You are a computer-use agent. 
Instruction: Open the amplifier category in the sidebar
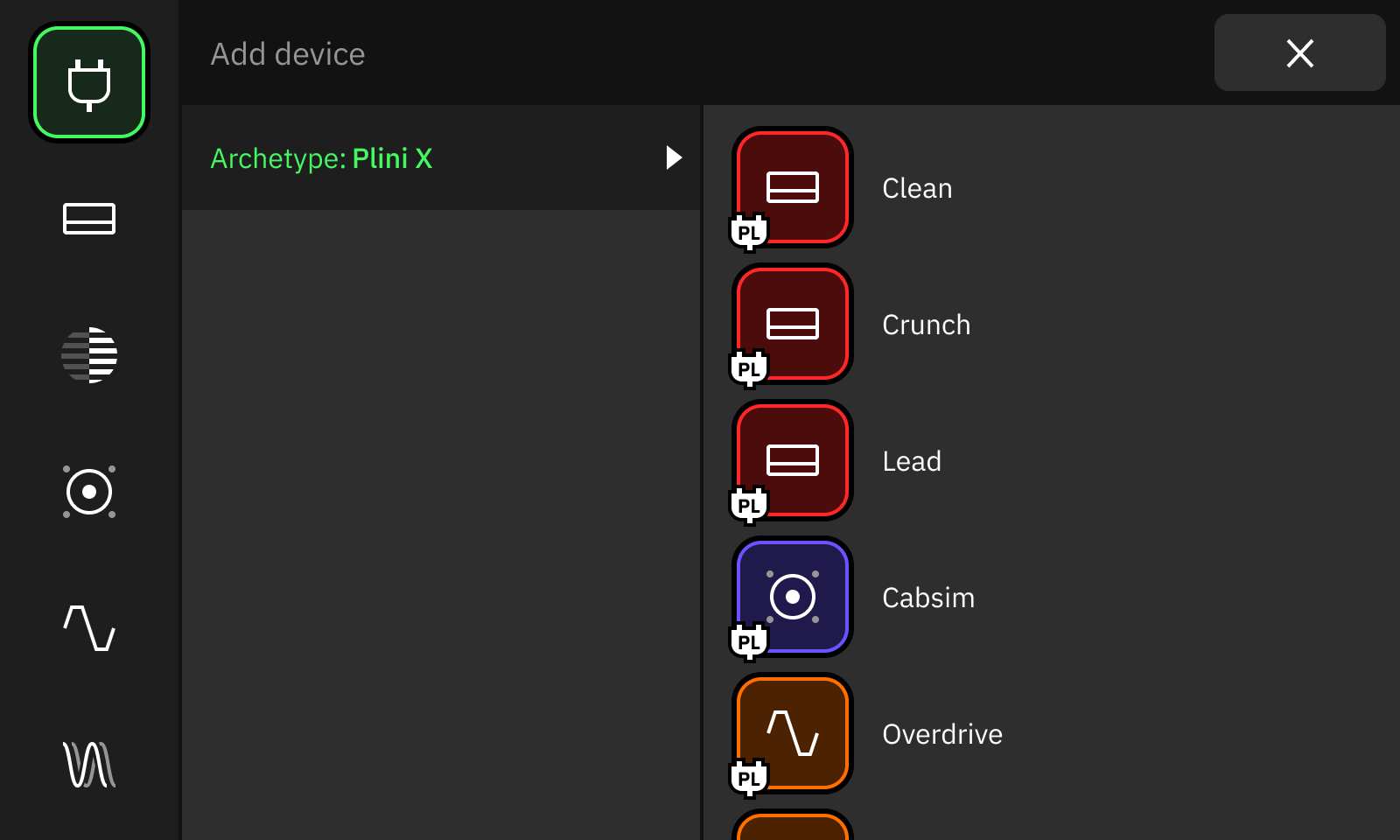pyautogui.click(x=88, y=220)
